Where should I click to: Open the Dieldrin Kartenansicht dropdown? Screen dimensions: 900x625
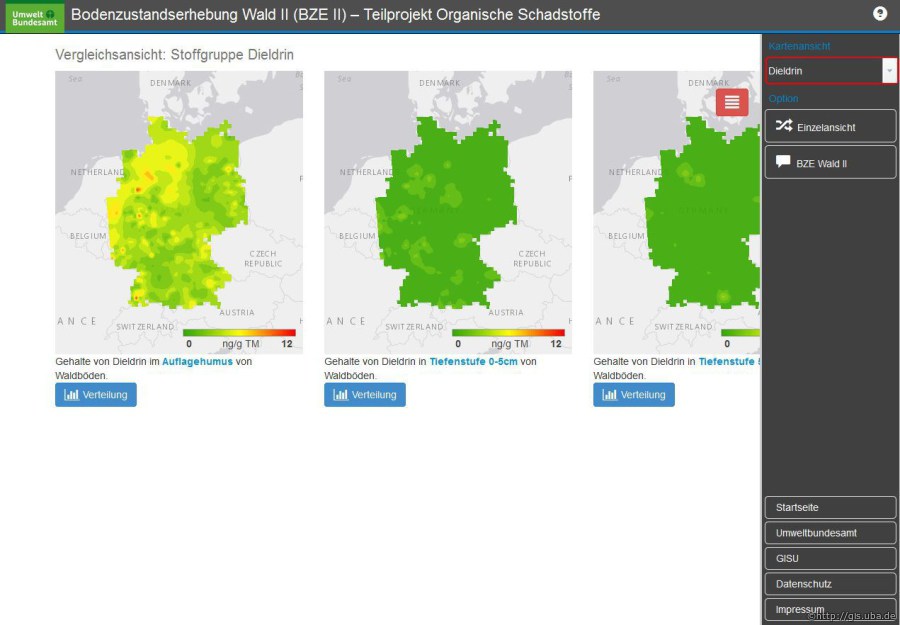[x=823, y=71]
